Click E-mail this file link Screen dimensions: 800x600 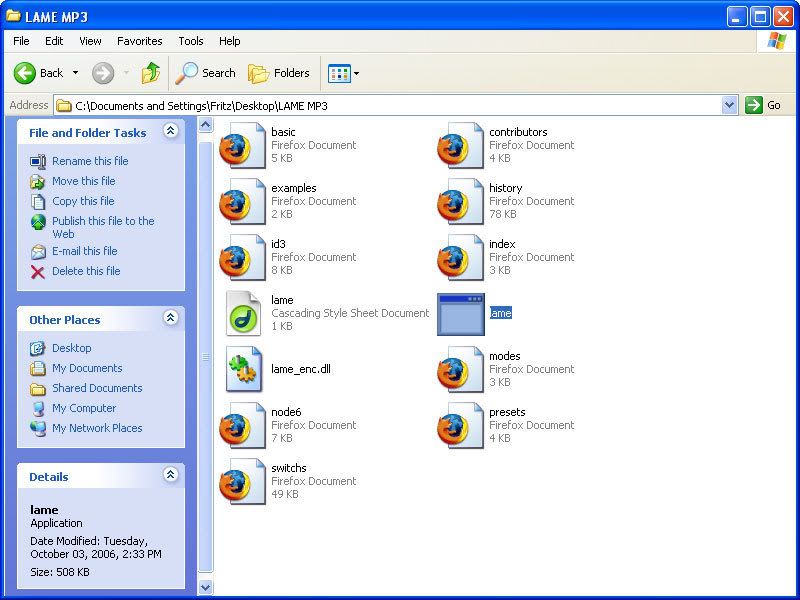pyautogui.click(x=85, y=251)
